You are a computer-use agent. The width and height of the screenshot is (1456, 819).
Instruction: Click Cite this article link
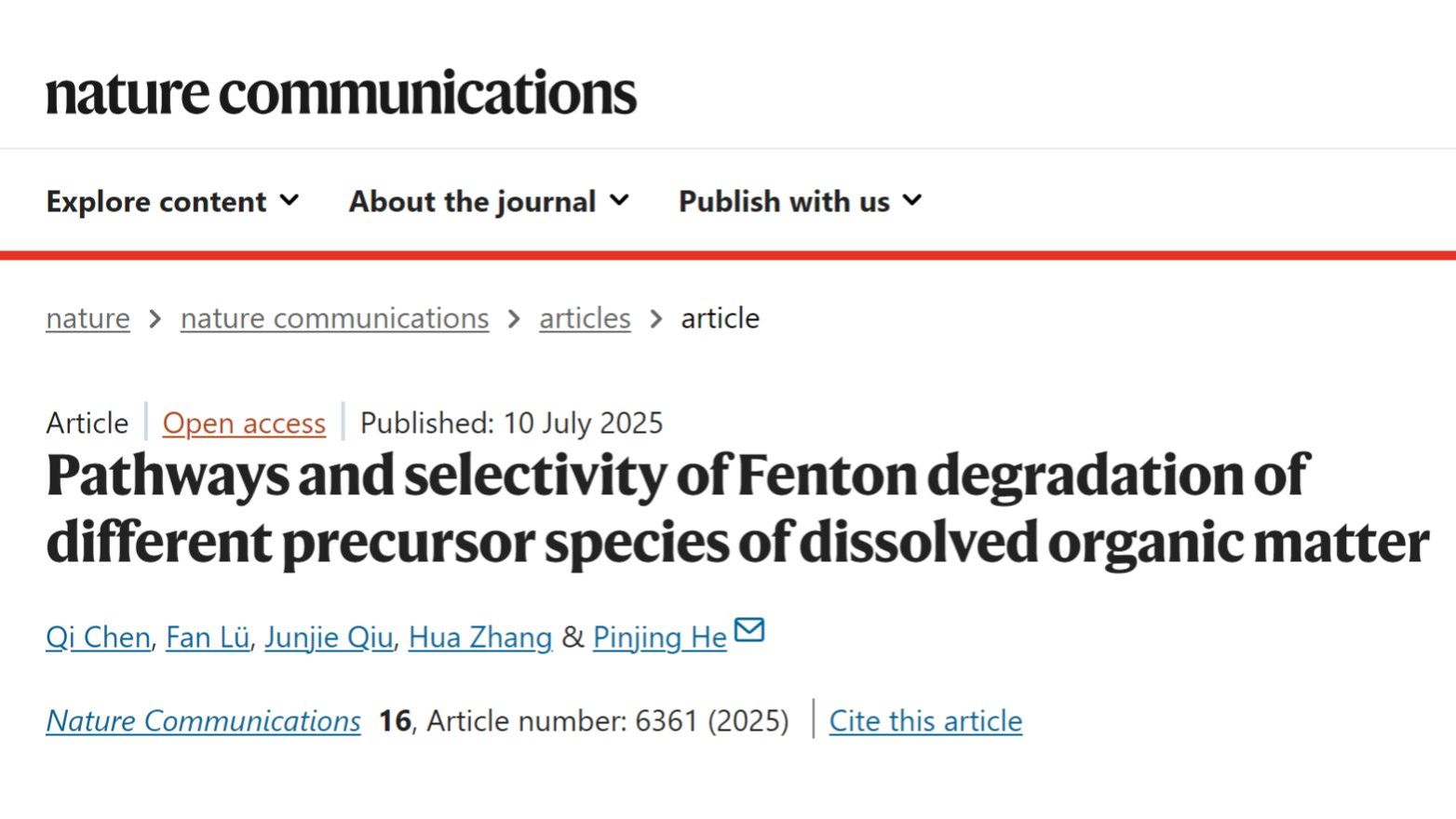click(925, 721)
